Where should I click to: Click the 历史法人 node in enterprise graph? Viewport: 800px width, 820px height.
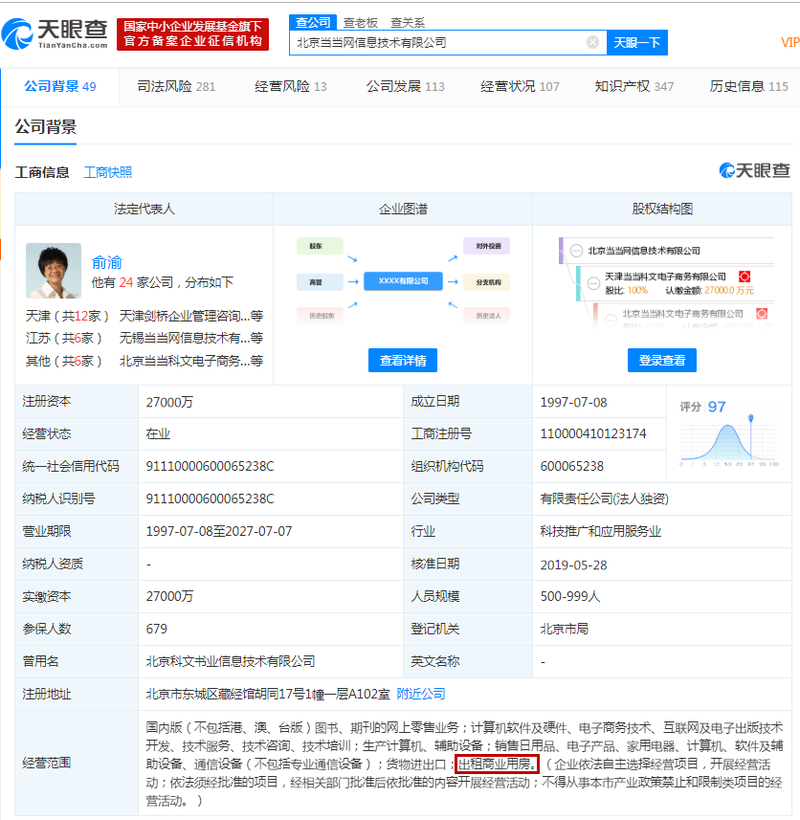[488, 315]
